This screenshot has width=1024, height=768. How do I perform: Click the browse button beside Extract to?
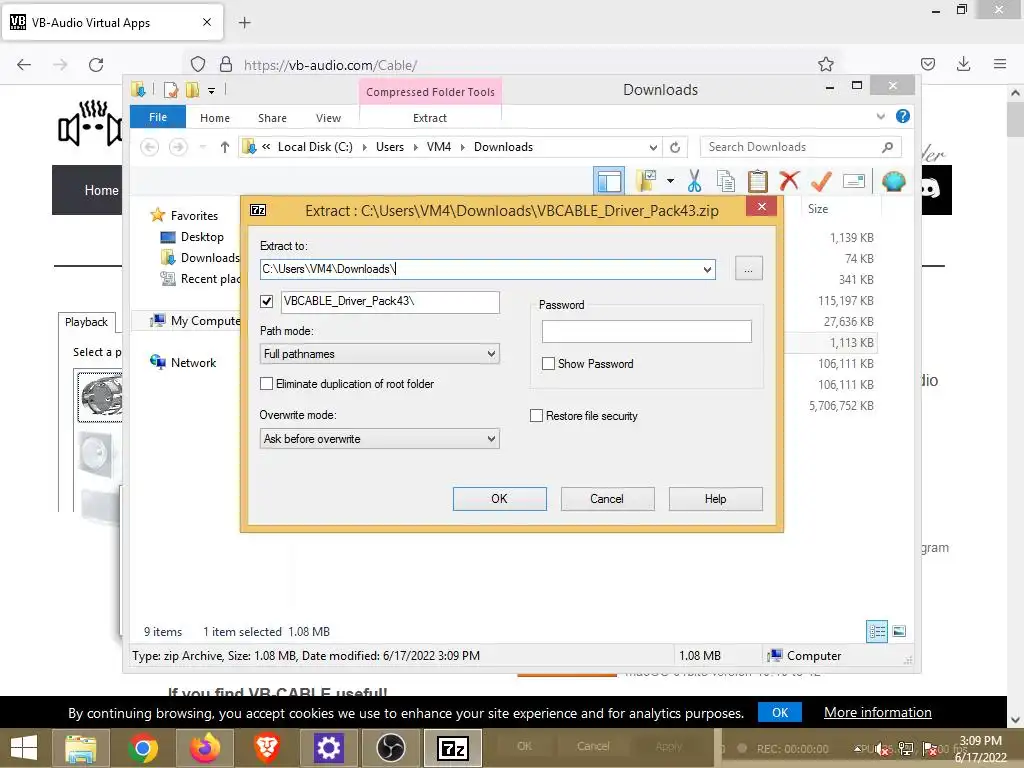[748, 269]
